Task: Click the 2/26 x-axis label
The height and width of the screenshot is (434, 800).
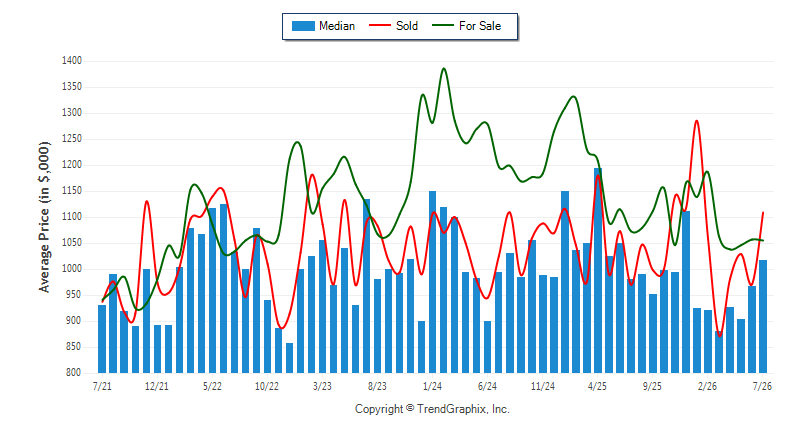Action: [x=707, y=386]
